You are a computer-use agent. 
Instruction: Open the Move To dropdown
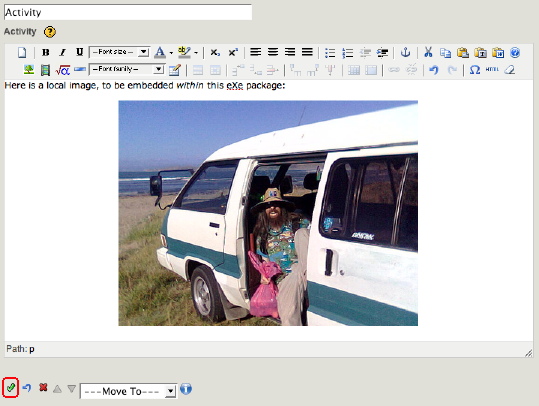(x=129, y=391)
